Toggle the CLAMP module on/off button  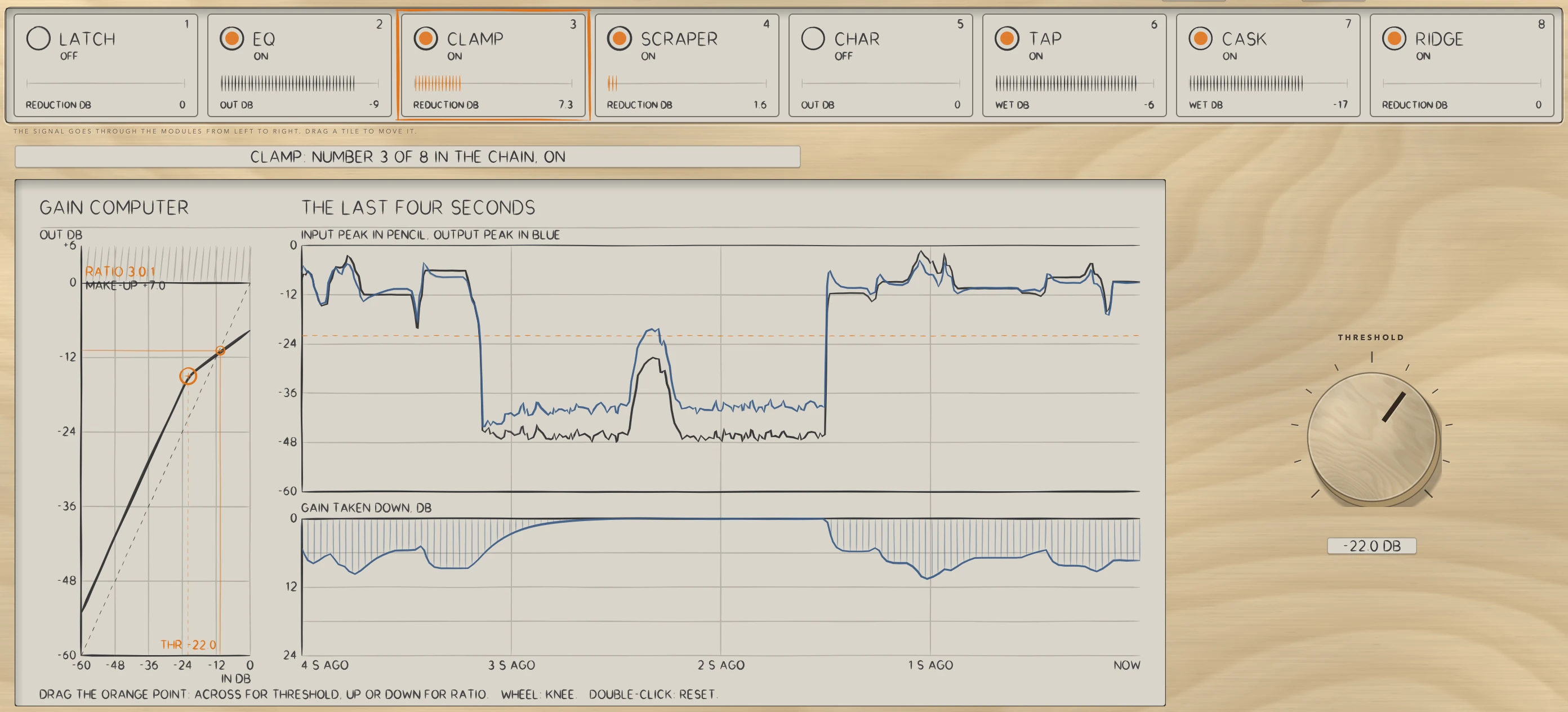tap(426, 38)
